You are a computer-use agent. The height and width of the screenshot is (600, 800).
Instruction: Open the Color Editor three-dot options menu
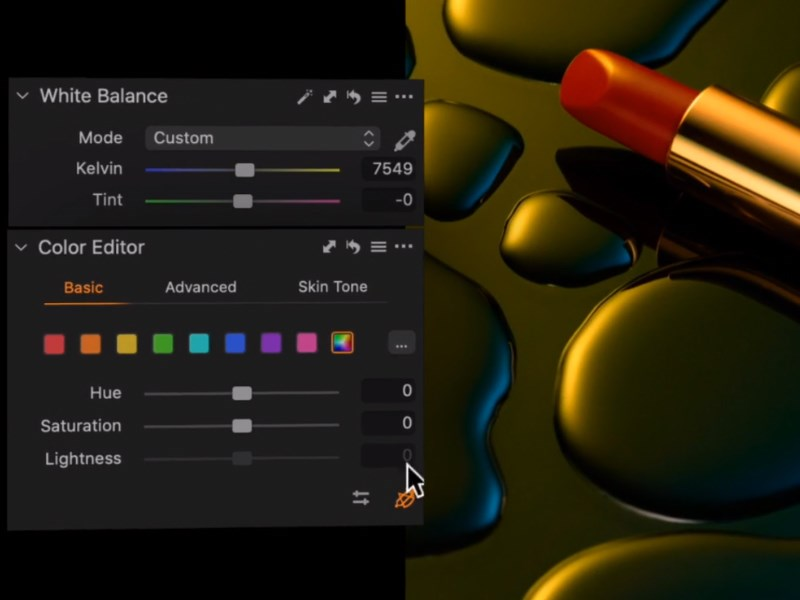(403, 246)
